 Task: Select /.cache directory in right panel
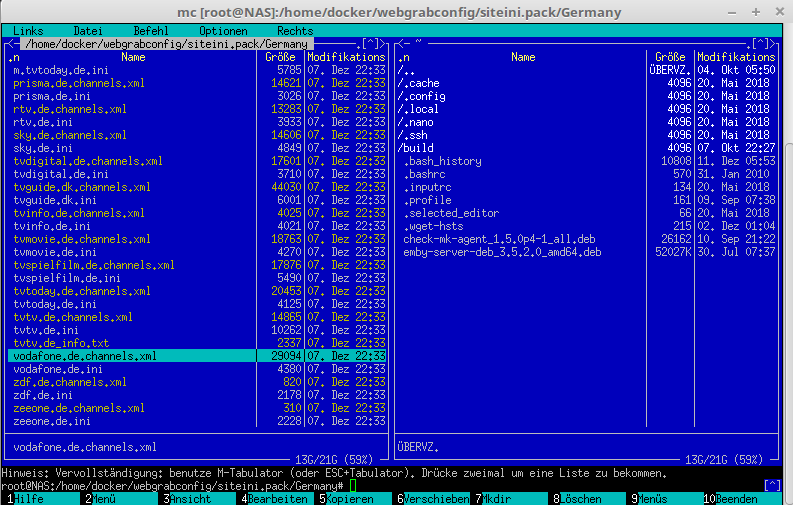[418, 83]
